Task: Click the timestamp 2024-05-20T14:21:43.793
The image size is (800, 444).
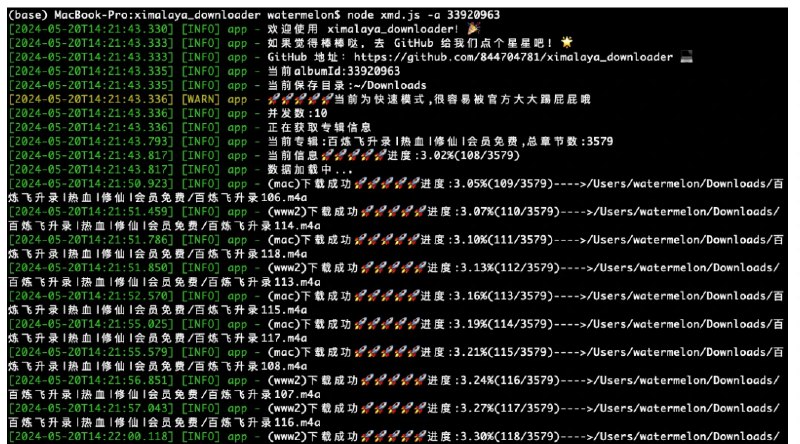Action: (x=91, y=141)
